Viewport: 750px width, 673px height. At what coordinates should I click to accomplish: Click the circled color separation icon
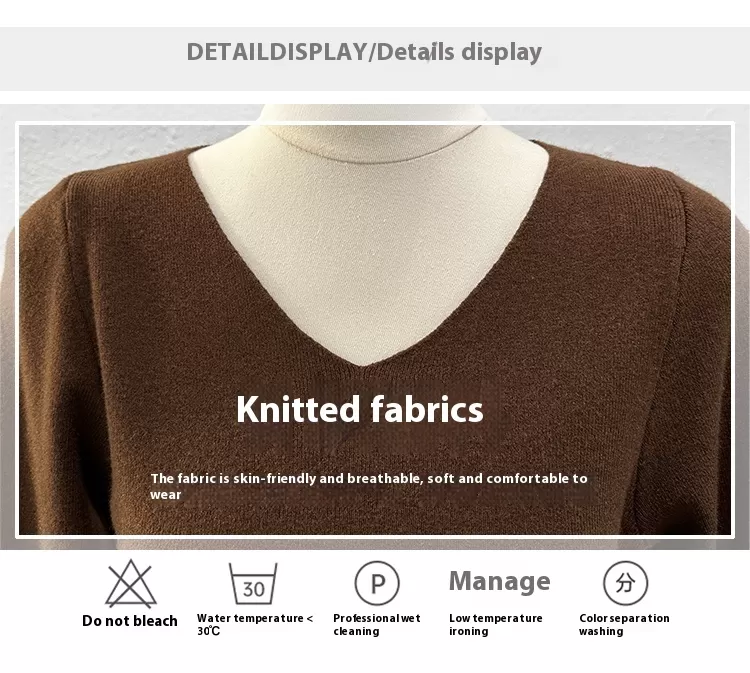tap(625, 583)
